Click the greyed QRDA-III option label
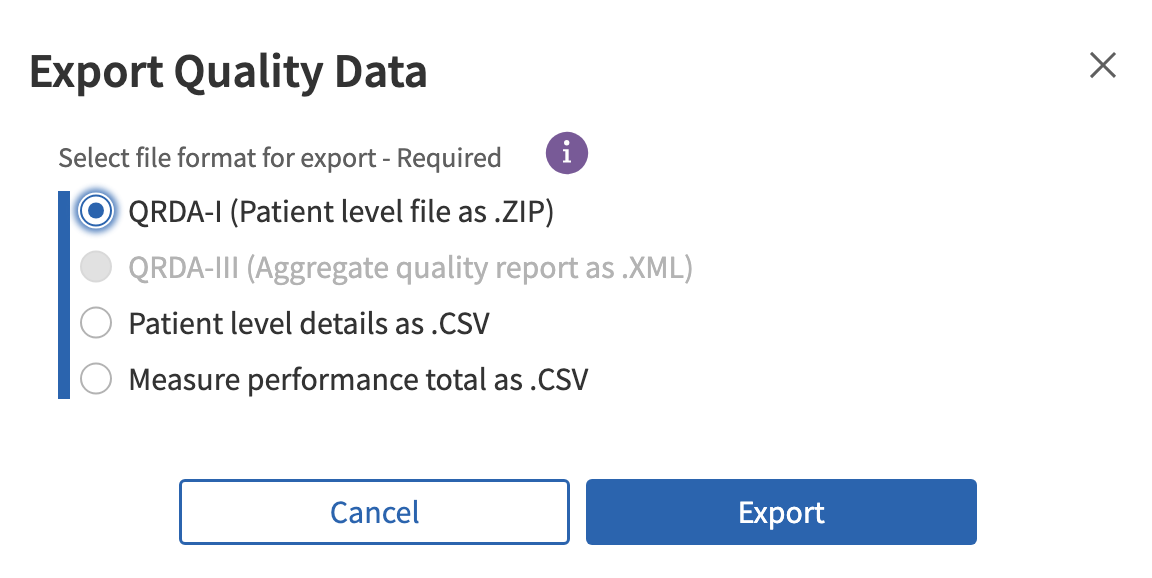The height and width of the screenshot is (578, 1152). [x=410, y=268]
